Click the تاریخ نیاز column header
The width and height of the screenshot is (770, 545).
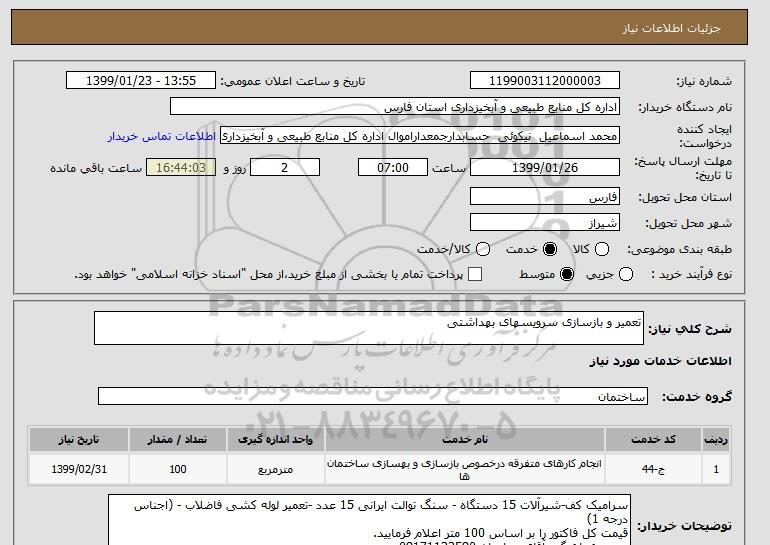(79, 439)
